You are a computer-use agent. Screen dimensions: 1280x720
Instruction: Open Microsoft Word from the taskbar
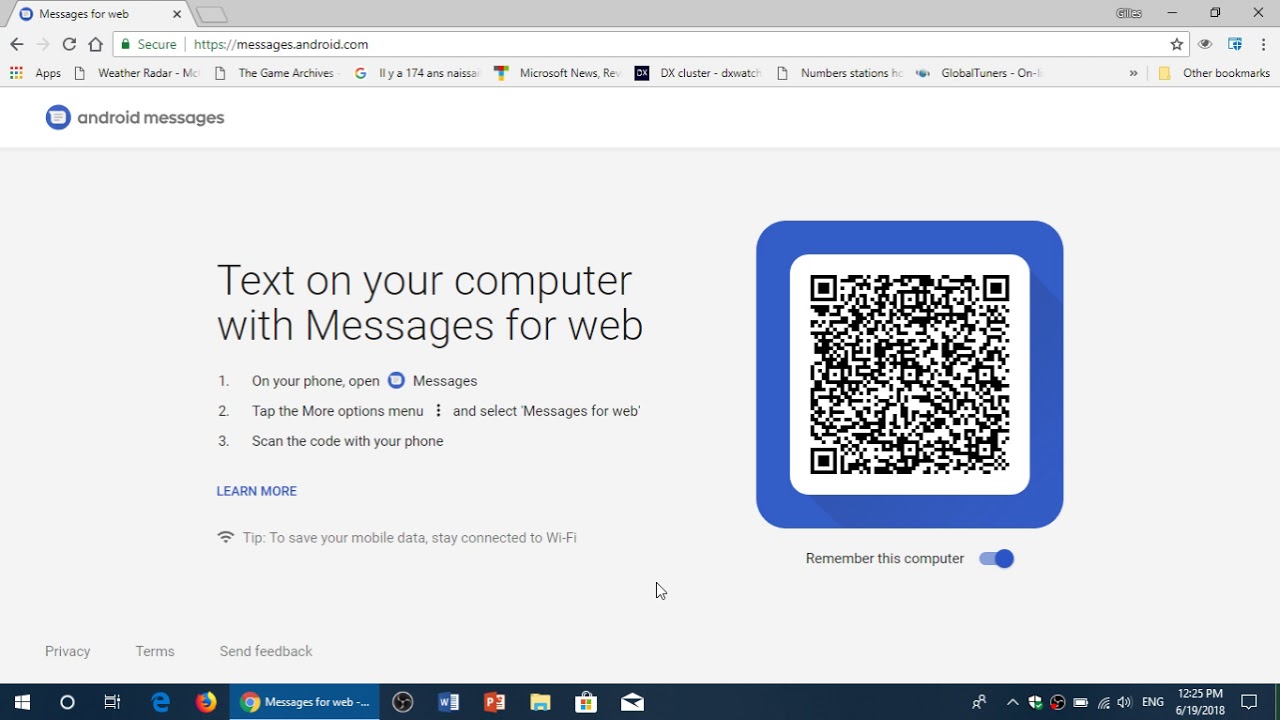coord(449,702)
